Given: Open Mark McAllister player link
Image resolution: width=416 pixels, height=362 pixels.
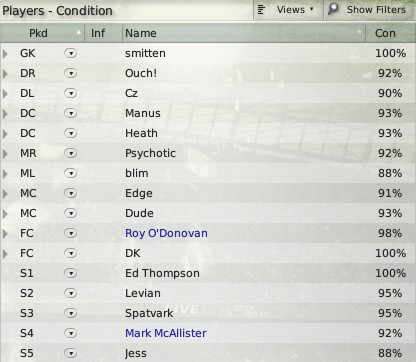Looking at the screenshot, I should (166, 333).
